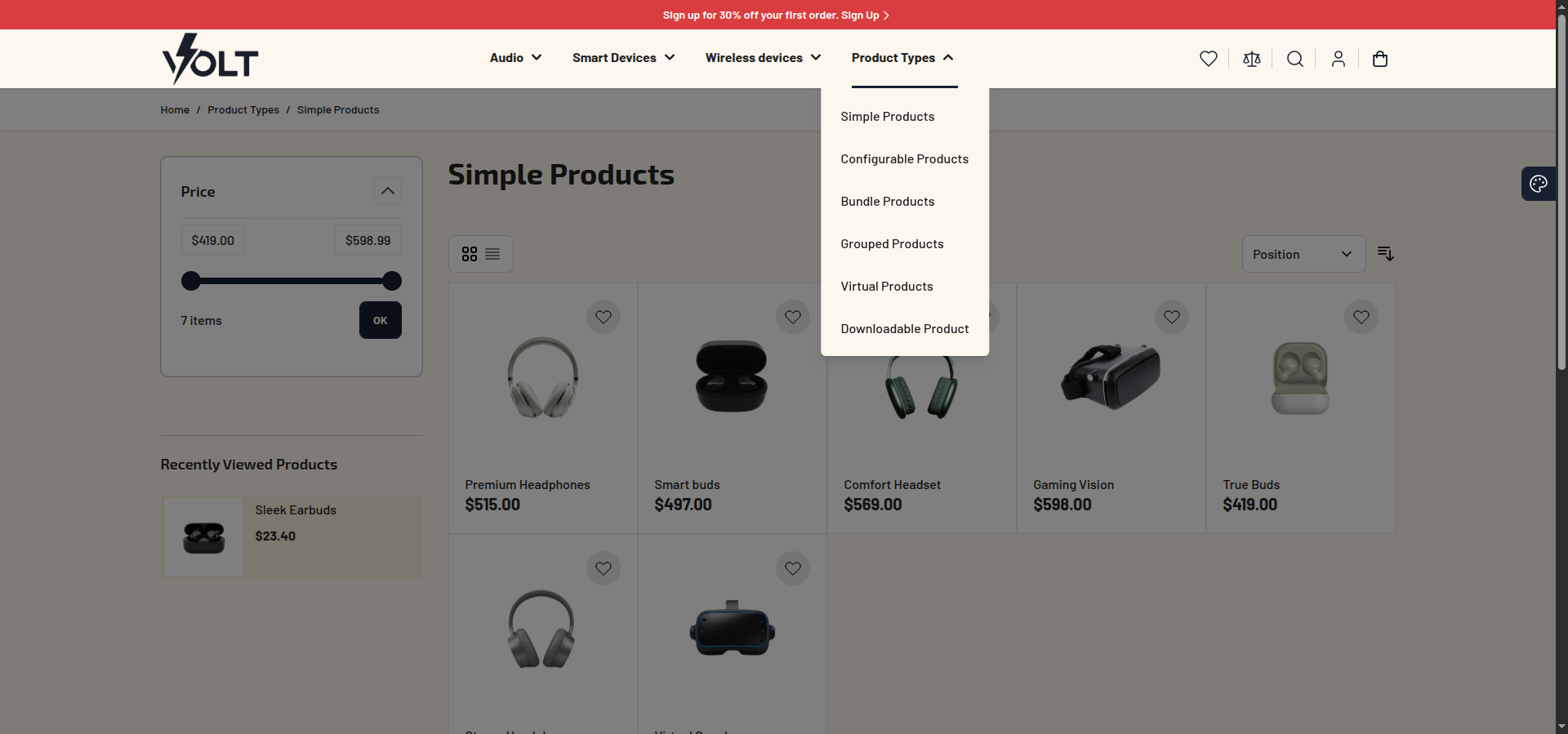Click True Buds product image
Image resolution: width=1568 pixels, height=734 pixels.
(1300, 378)
